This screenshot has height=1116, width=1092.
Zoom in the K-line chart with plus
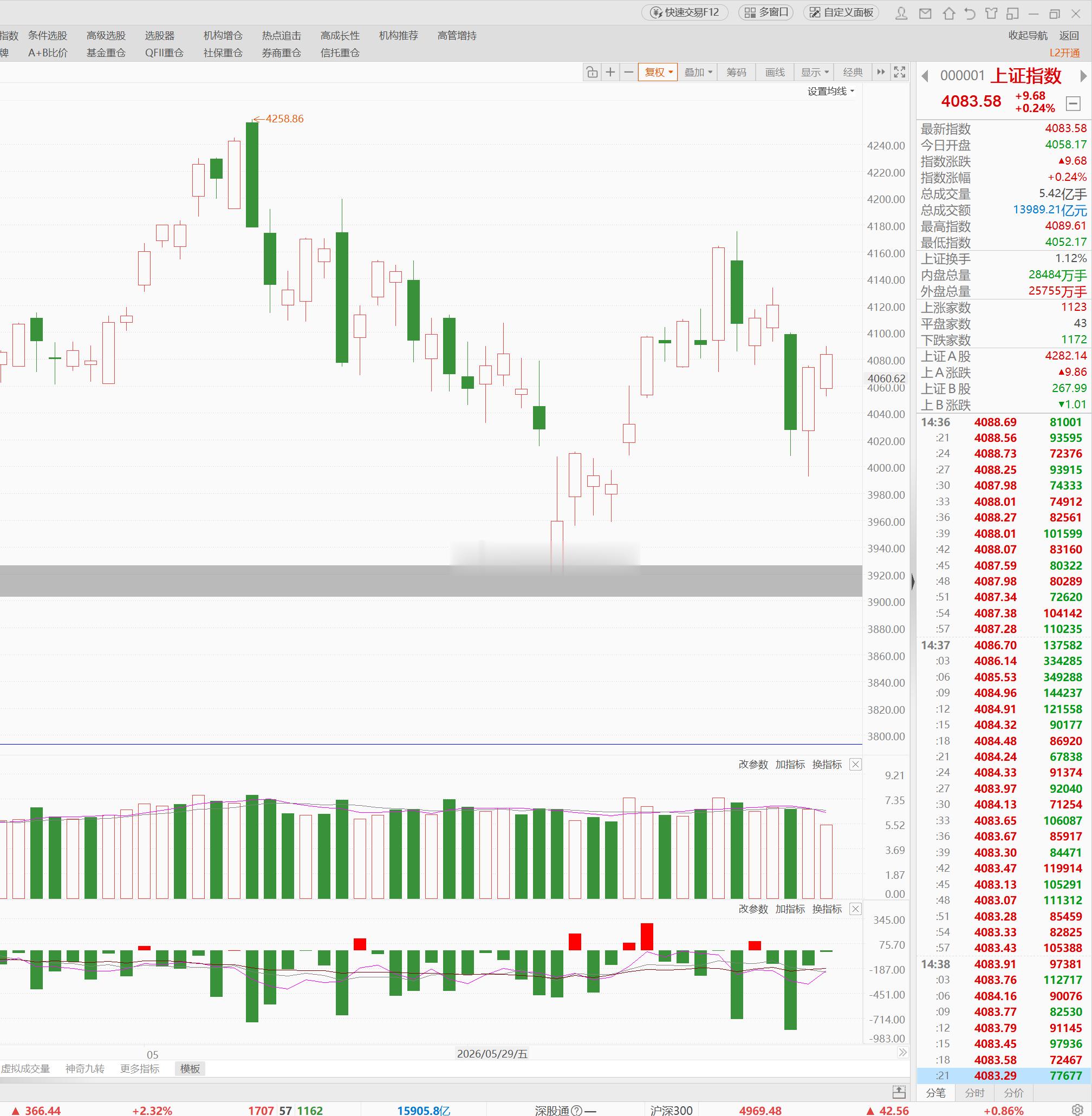pyautogui.click(x=610, y=72)
